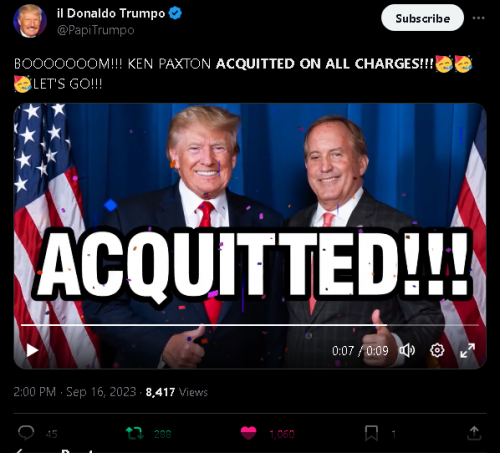The width and height of the screenshot is (500, 453).
Task: Open the three-dot more options menu
Action: [x=478, y=18]
